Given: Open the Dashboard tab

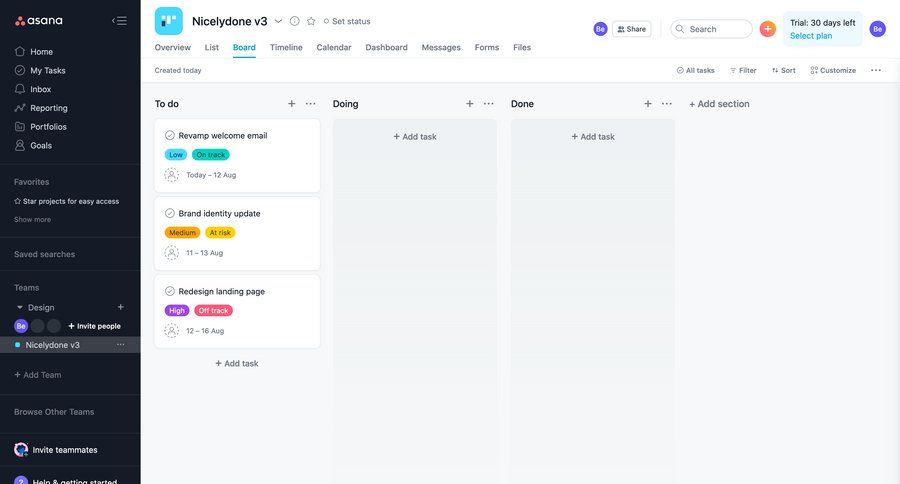Looking at the screenshot, I should click(386, 47).
